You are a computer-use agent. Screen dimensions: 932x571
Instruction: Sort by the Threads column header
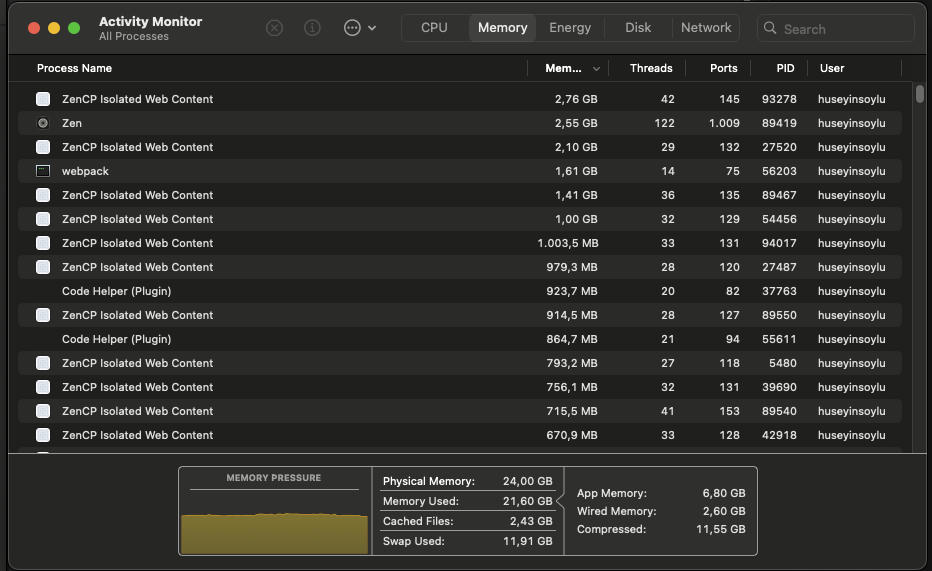(x=651, y=68)
